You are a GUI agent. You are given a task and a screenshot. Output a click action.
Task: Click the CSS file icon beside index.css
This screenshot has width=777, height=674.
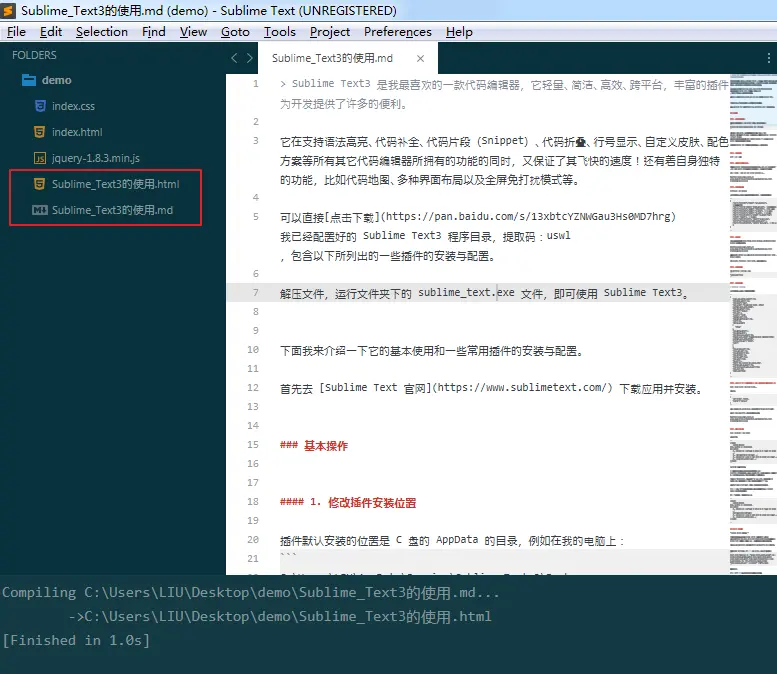[x=40, y=106]
